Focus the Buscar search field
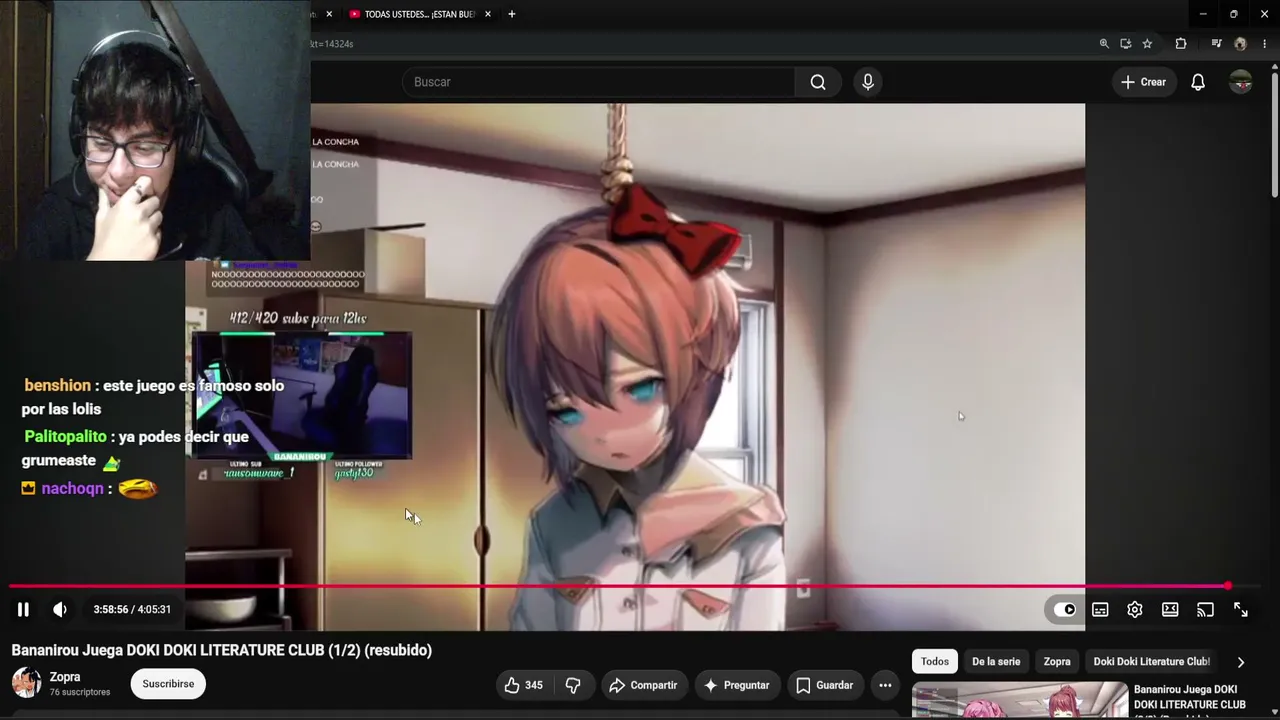Viewport: 1280px width, 720px height. (x=598, y=82)
